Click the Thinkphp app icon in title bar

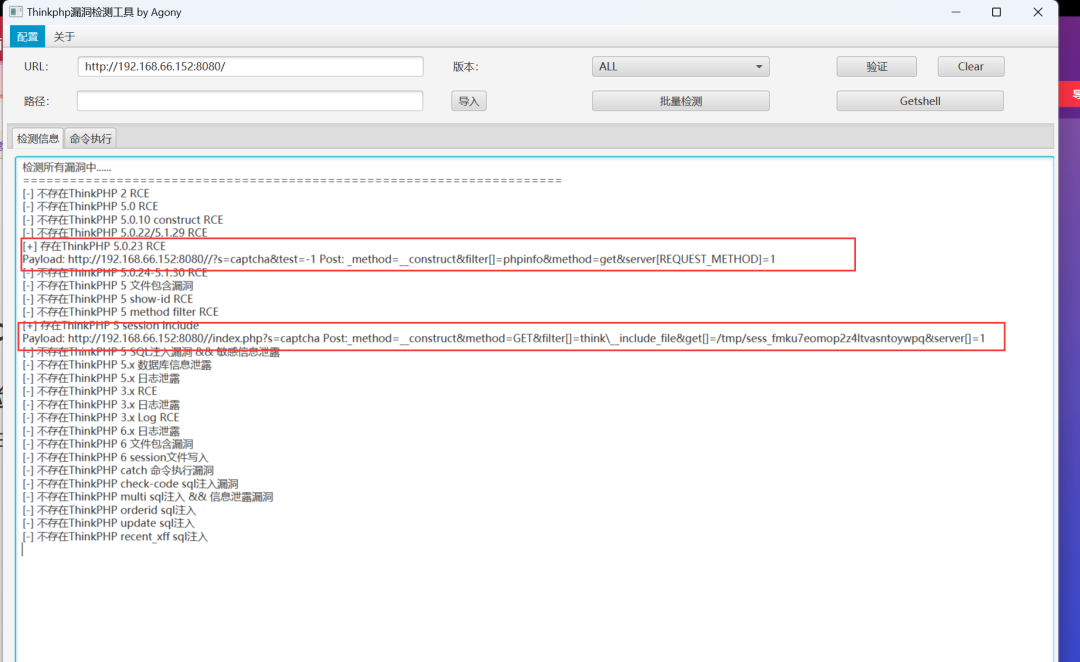15,12
